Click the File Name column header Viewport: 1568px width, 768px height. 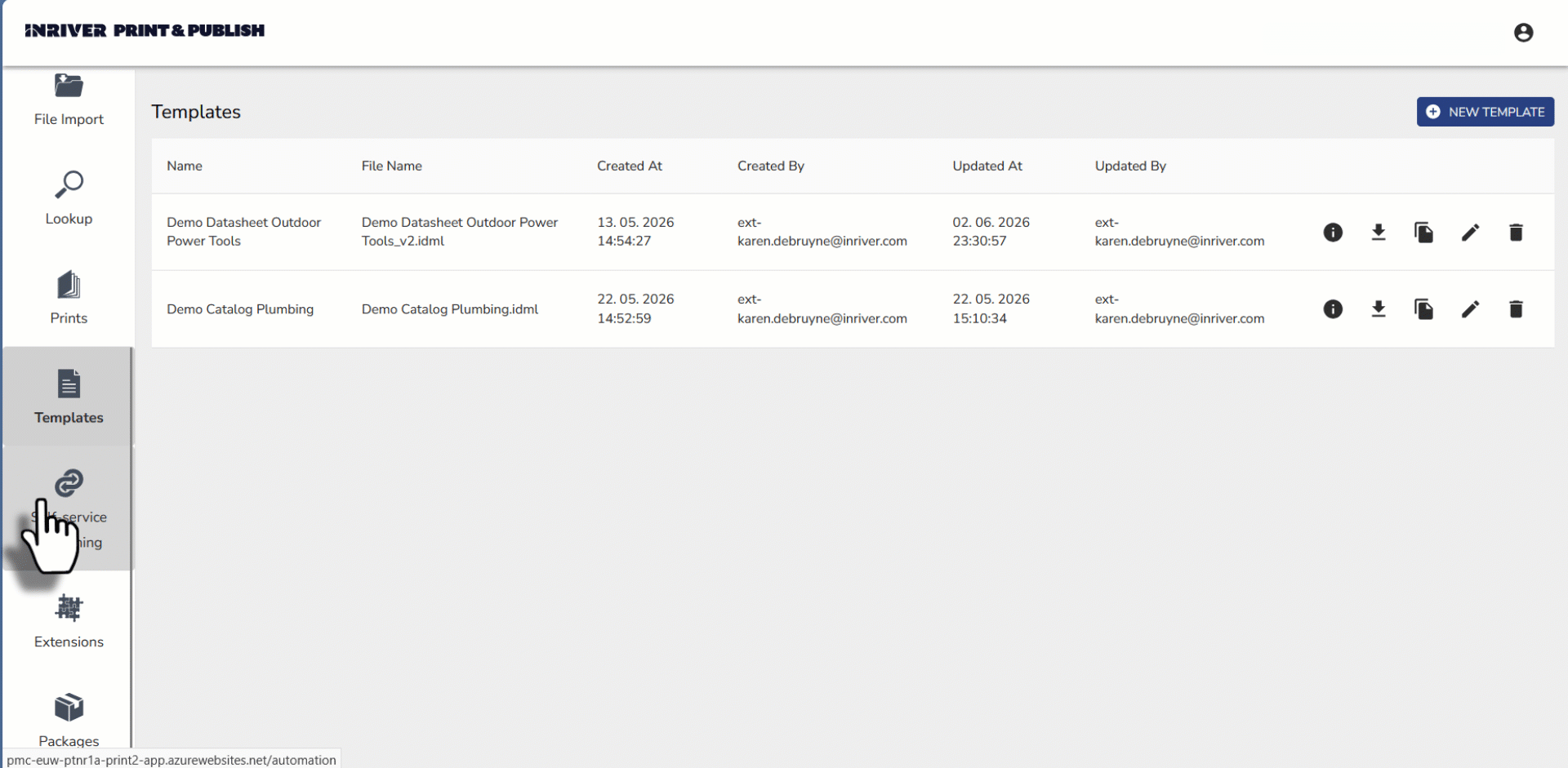coord(392,166)
